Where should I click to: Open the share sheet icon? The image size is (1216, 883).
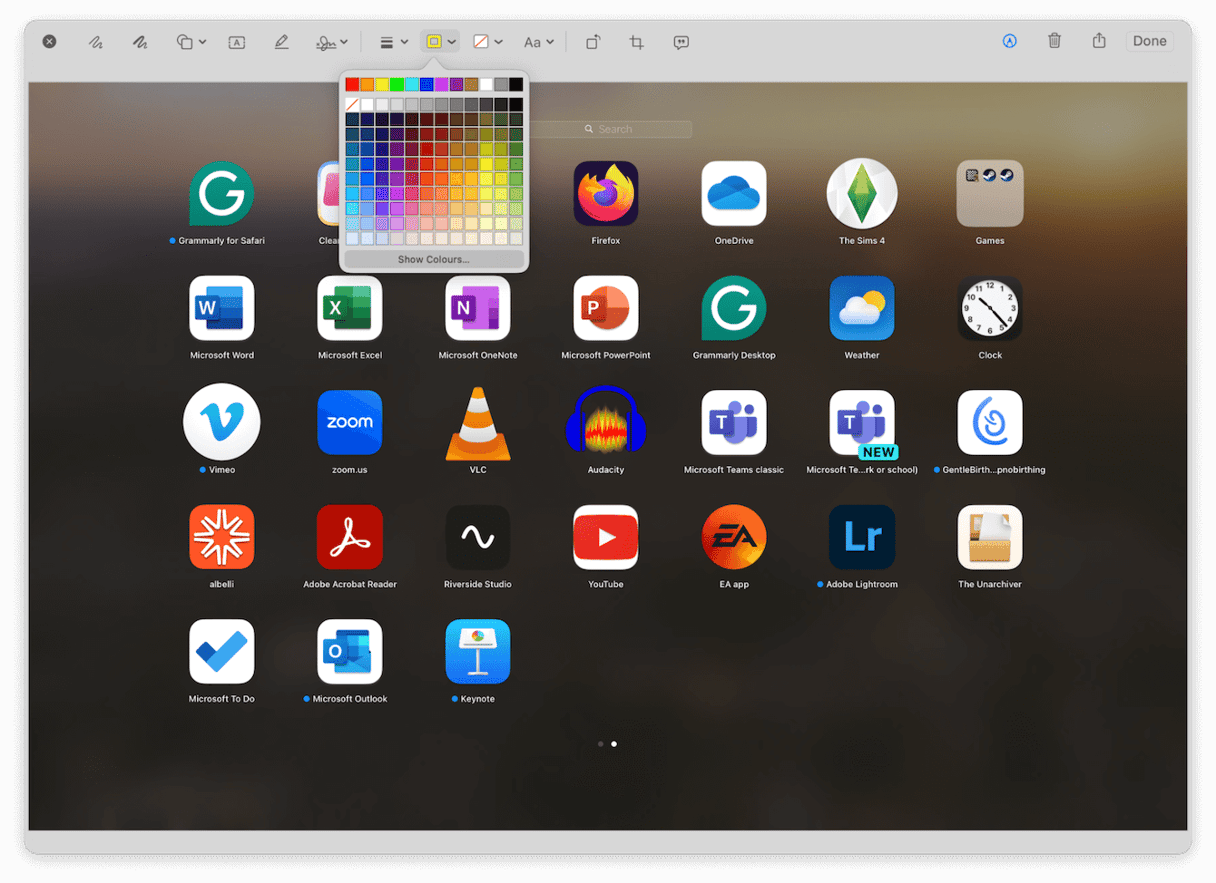(1098, 41)
